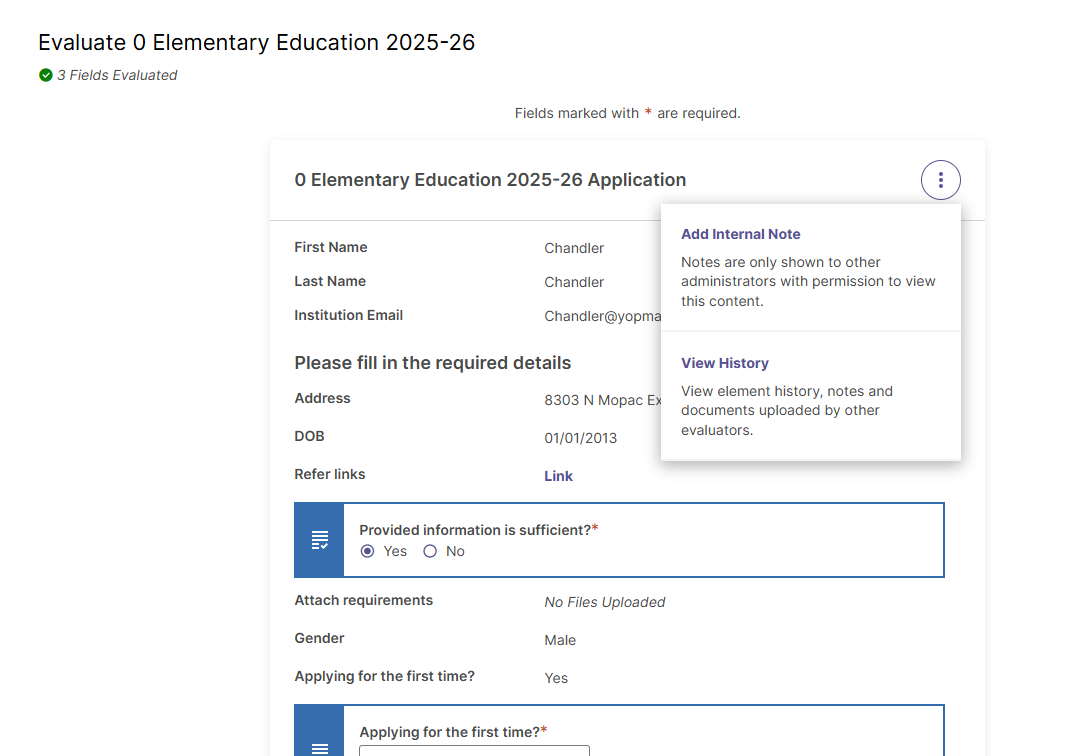Click the page title Evaluate 0 Elementary Education
The image size is (1083, 756).
coord(256,42)
